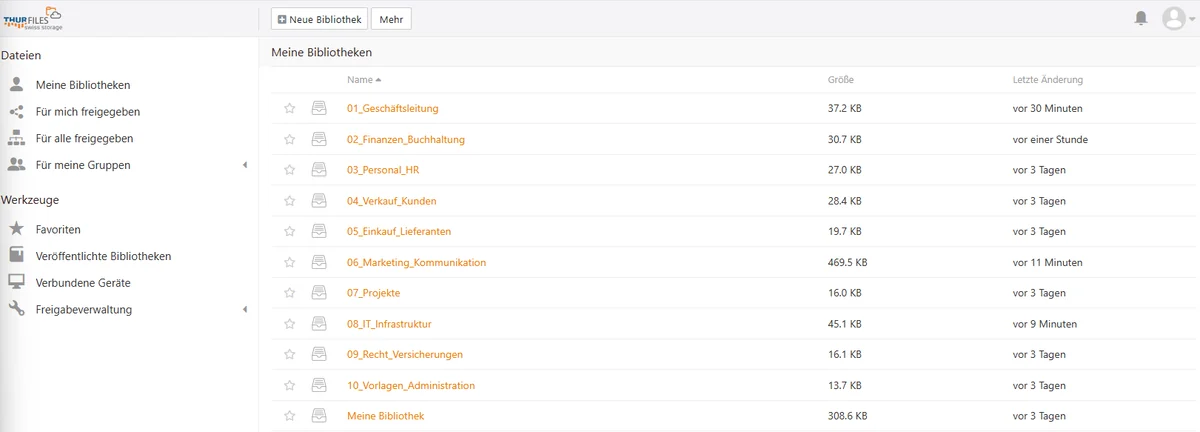Open Veröffentlichte Bibliotheken
Image resolution: width=1200 pixels, height=432 pixels.
coord(103,256)
